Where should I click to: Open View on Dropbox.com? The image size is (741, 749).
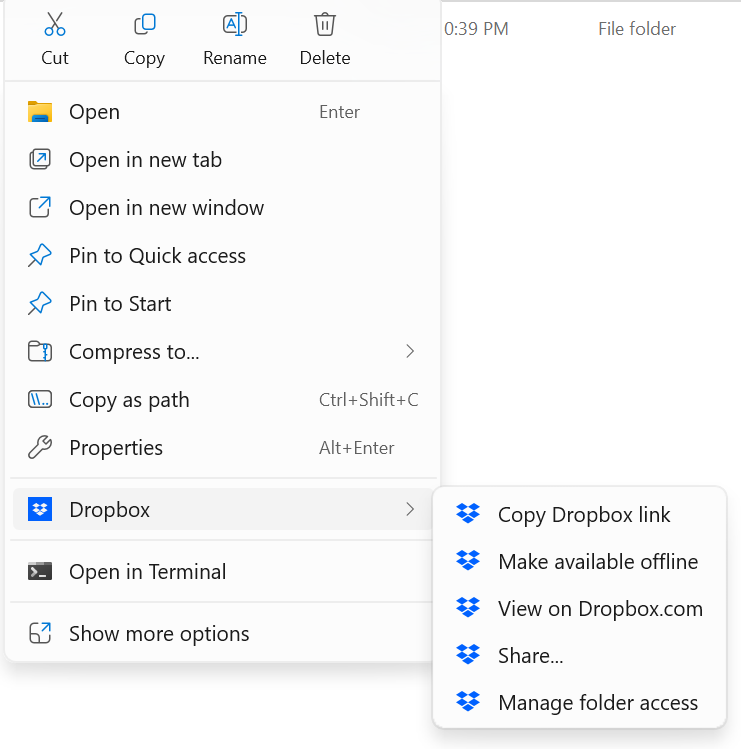point(600,609)
